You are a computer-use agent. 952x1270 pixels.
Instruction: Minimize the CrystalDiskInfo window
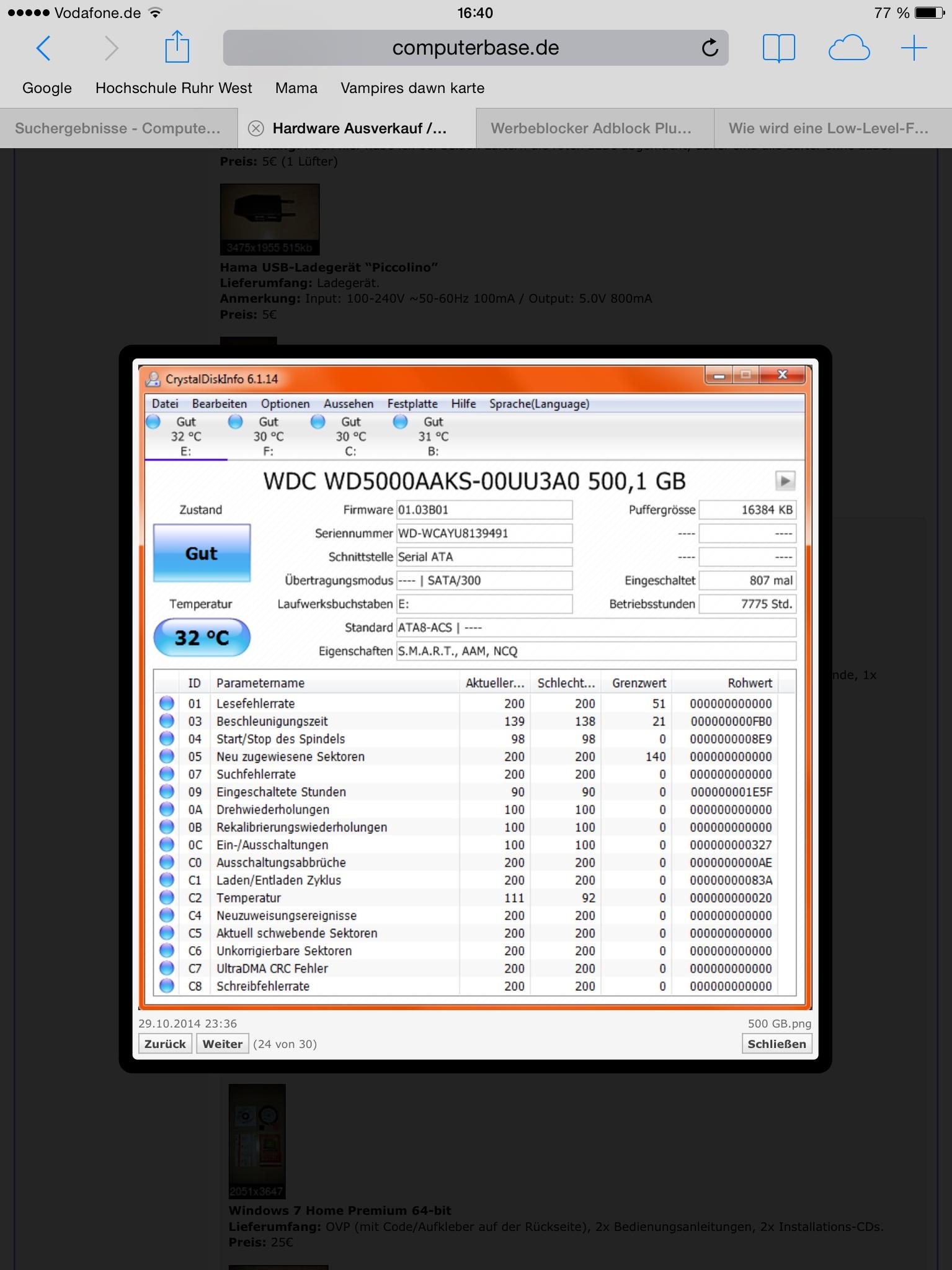click(719, 375)
